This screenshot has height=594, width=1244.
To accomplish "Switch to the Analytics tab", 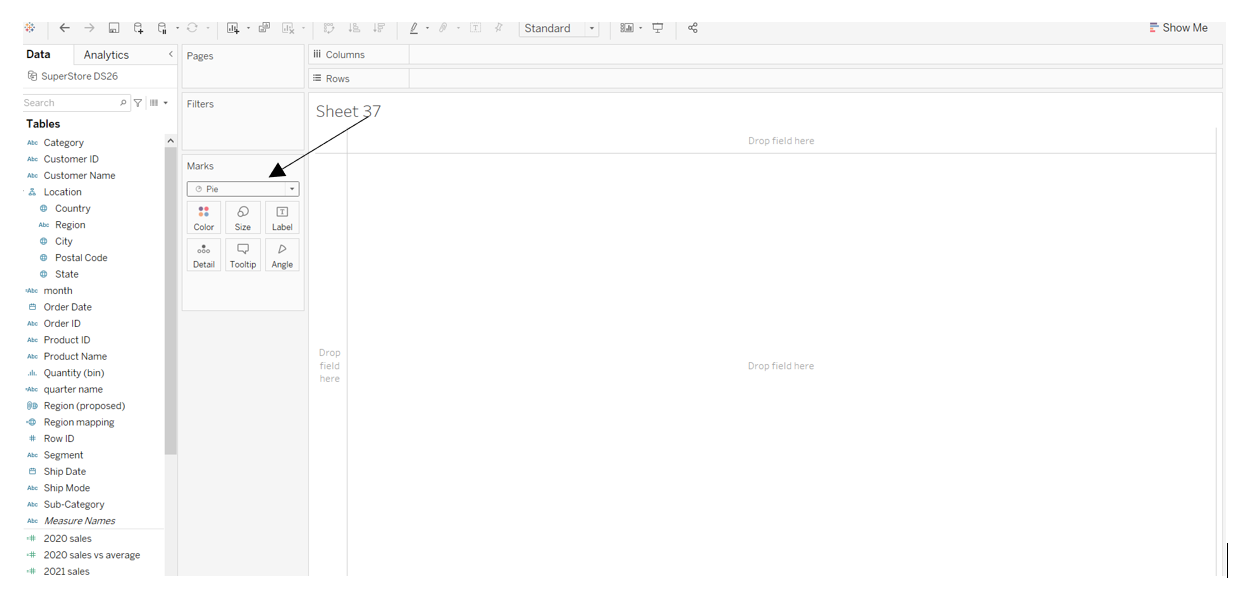I will coord(106,55).
